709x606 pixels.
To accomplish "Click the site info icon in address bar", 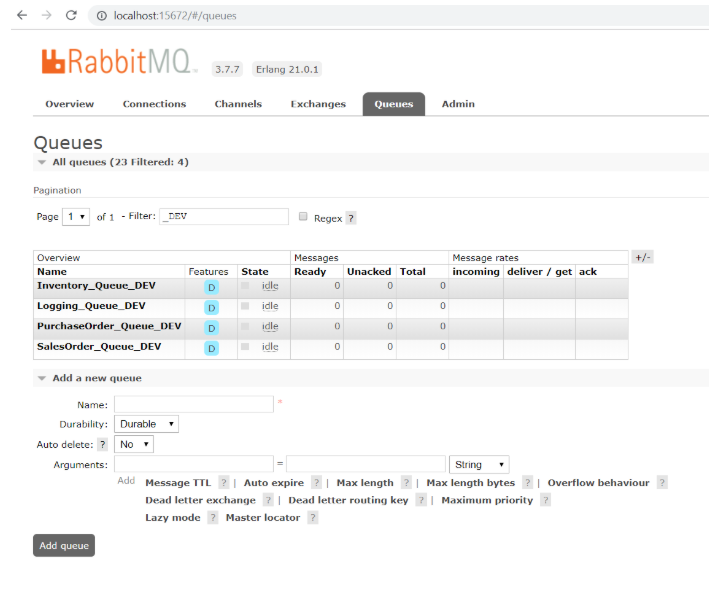I will pos(102,16).
